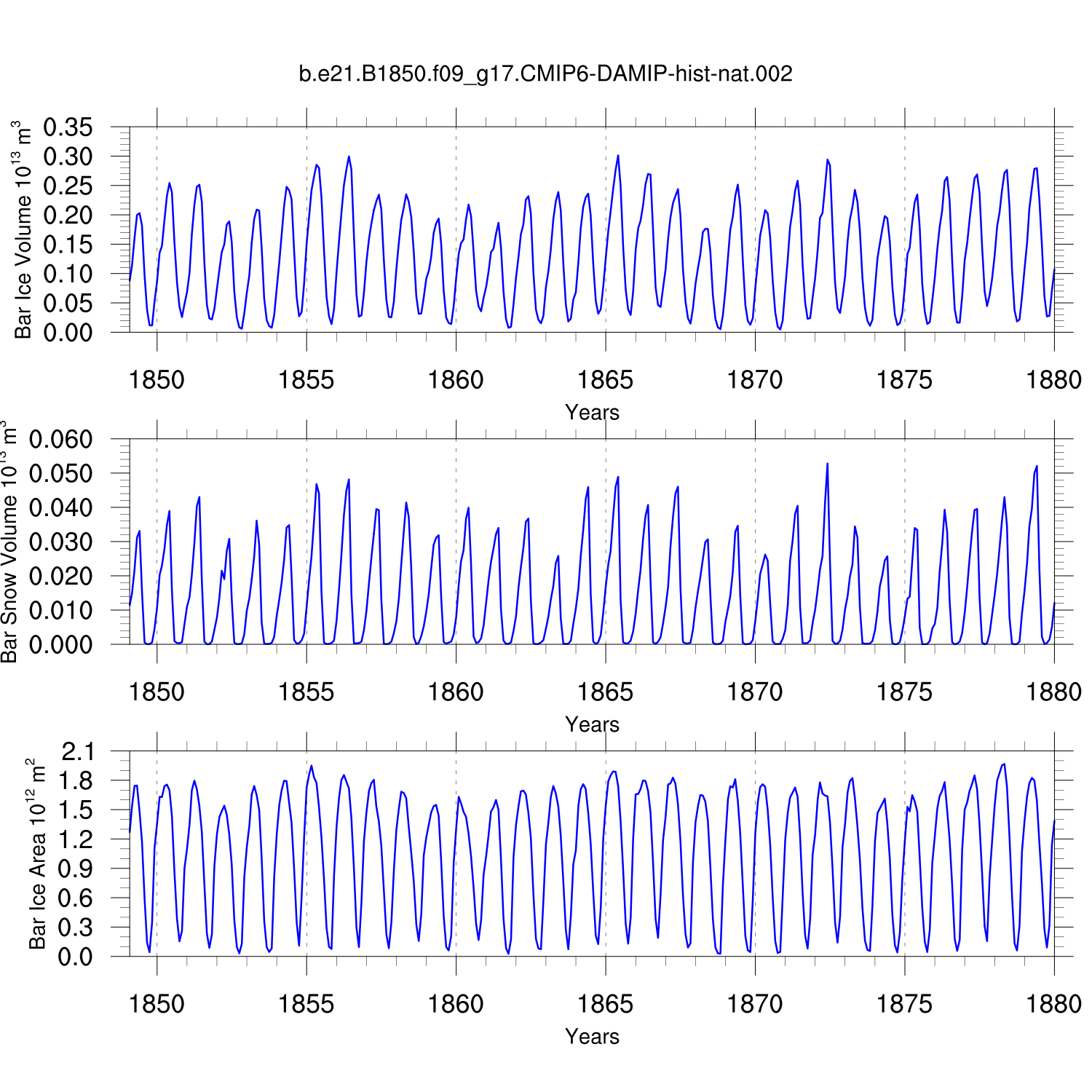Click the 0.030 y-axis value on the snow volume plot
Screen dimensions: 1092x1092
click(x=61, y=542)
